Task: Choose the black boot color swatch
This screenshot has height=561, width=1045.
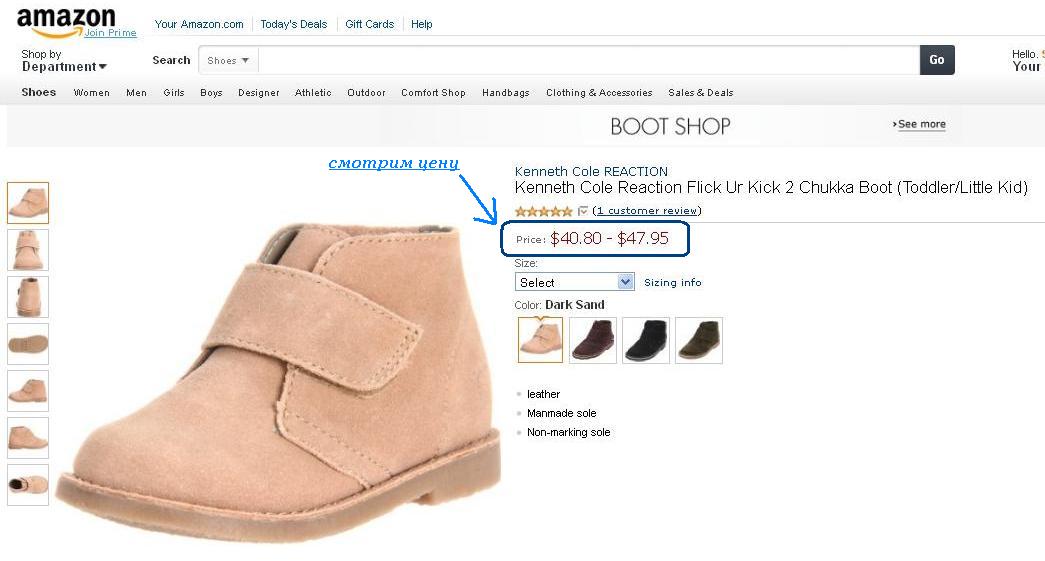Action: 646,340
